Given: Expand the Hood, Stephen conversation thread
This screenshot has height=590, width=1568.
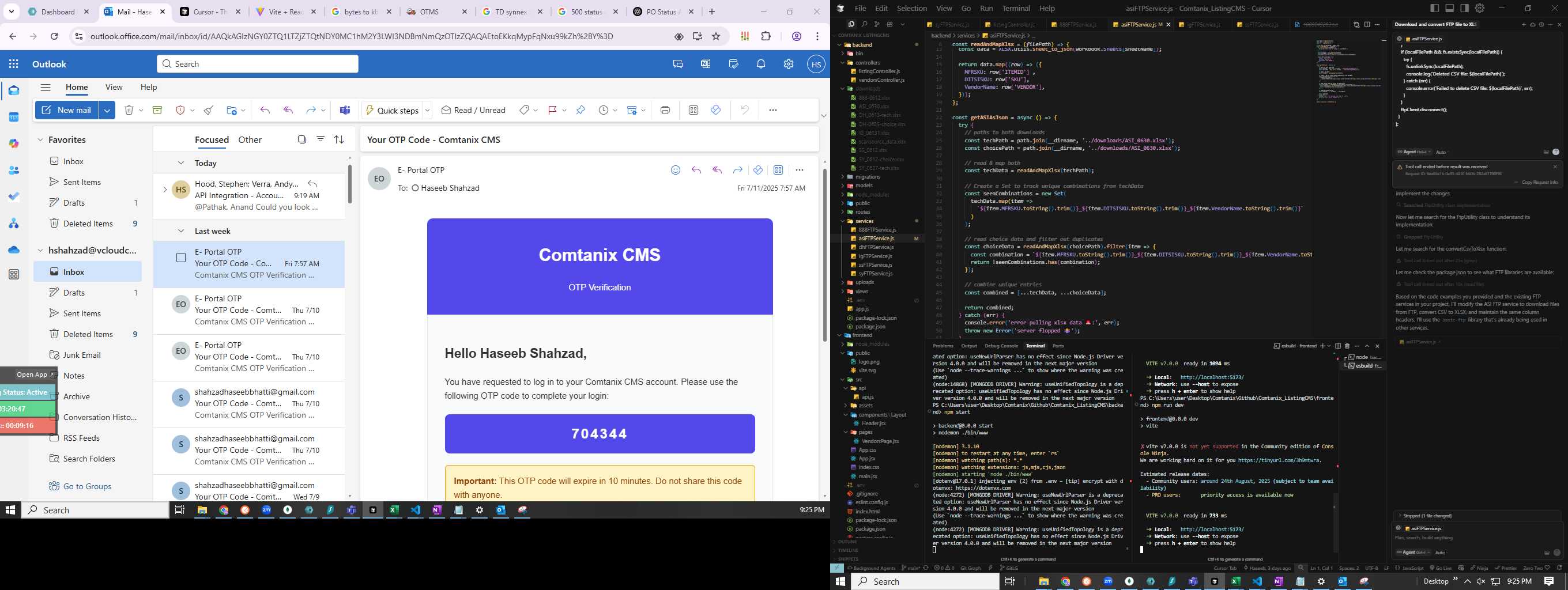Looking at the screenshot, I should [x=164, y=190].
